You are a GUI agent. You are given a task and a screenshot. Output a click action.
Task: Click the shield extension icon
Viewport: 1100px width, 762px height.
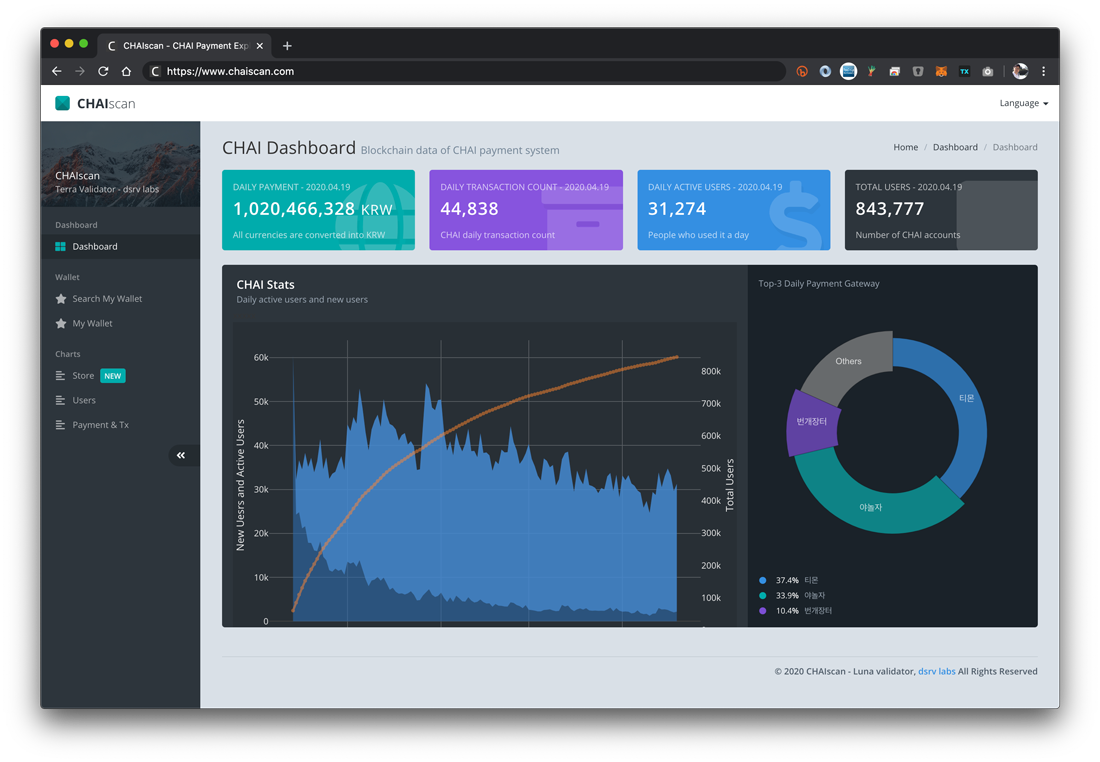click(918, 71)
